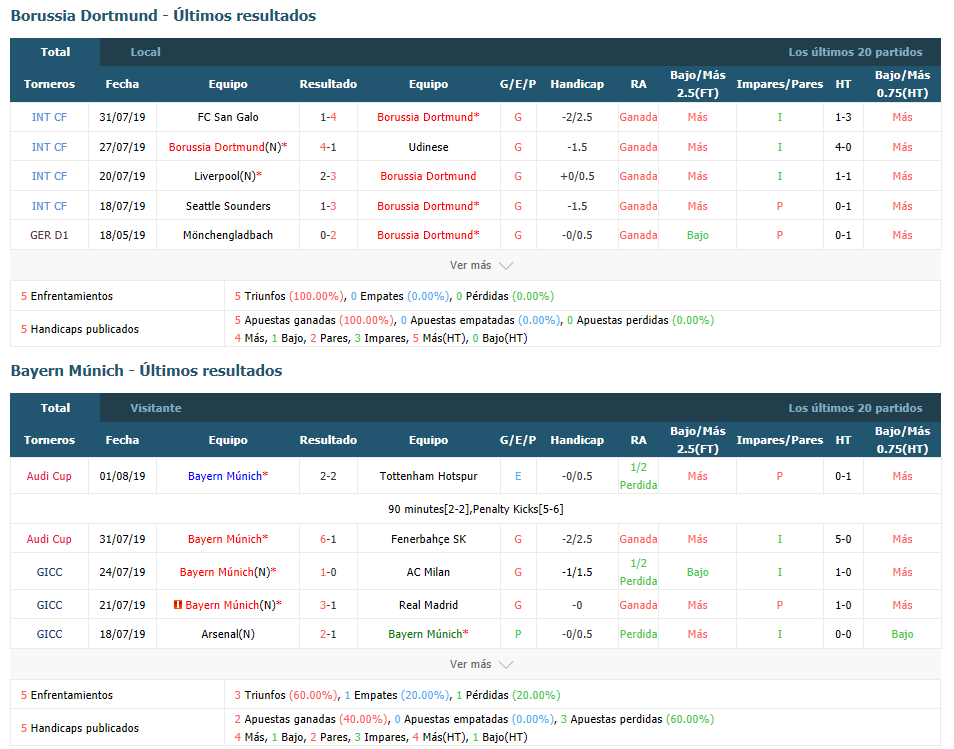
Task: Click GICC tournament for Arsenal match
Action: click(x=49, y=634)
